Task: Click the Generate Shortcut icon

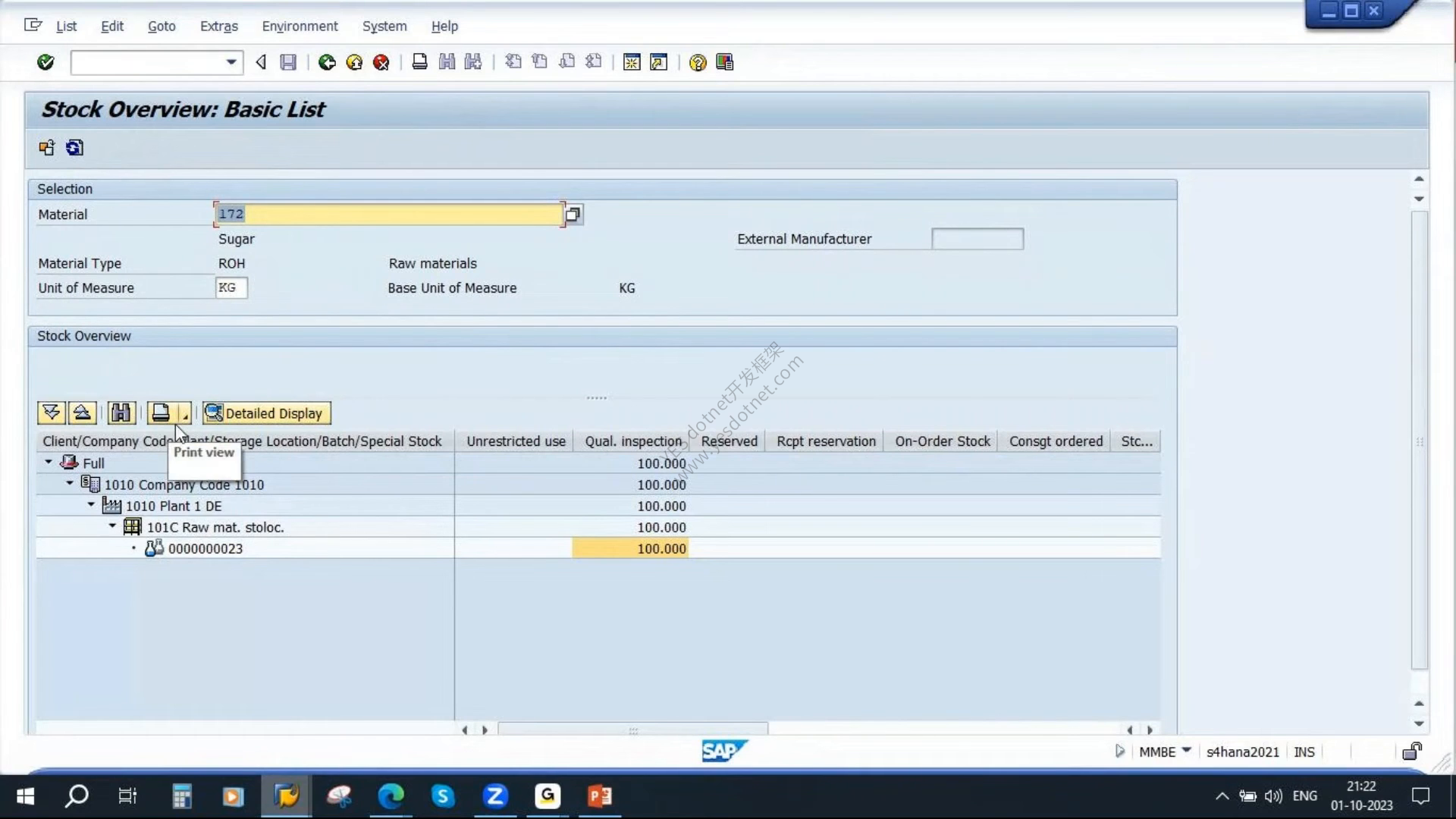Action: 659,62
